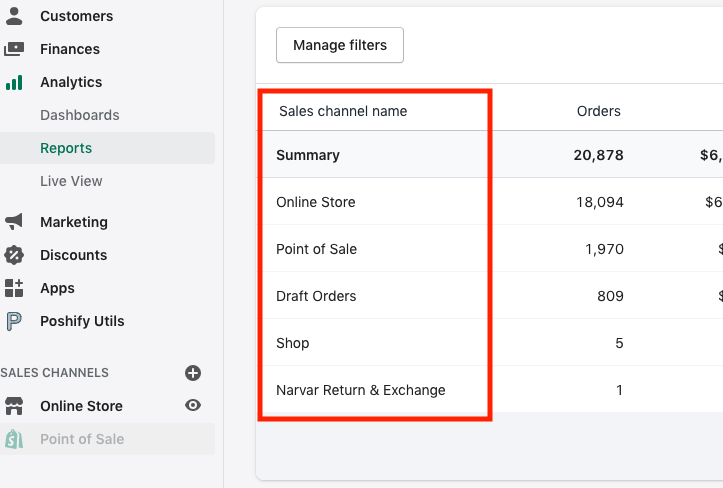Open Live View under Analytics
The height and width of the screenshot is (488, 723).
71,181
